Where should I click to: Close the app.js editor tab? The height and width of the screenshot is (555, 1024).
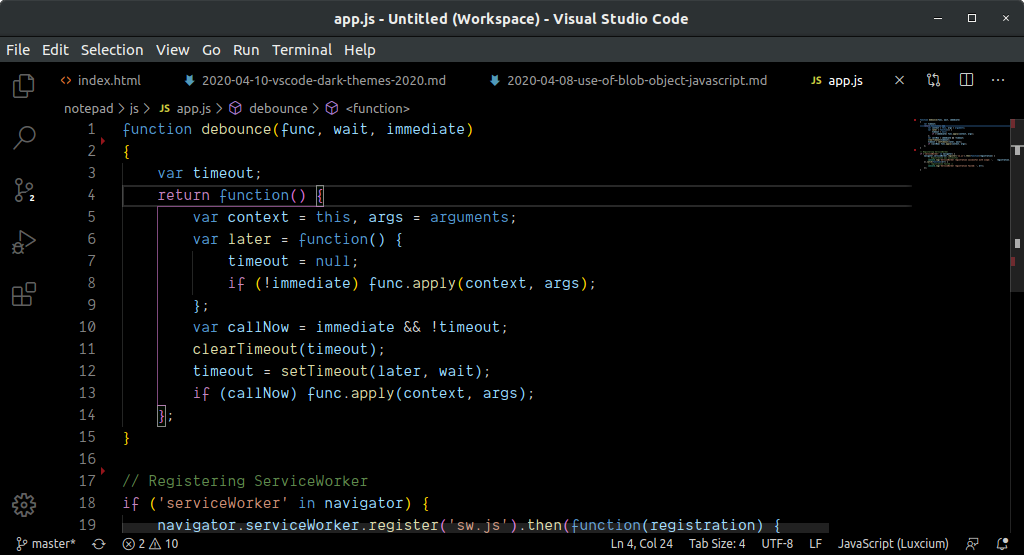click(899, 80)
